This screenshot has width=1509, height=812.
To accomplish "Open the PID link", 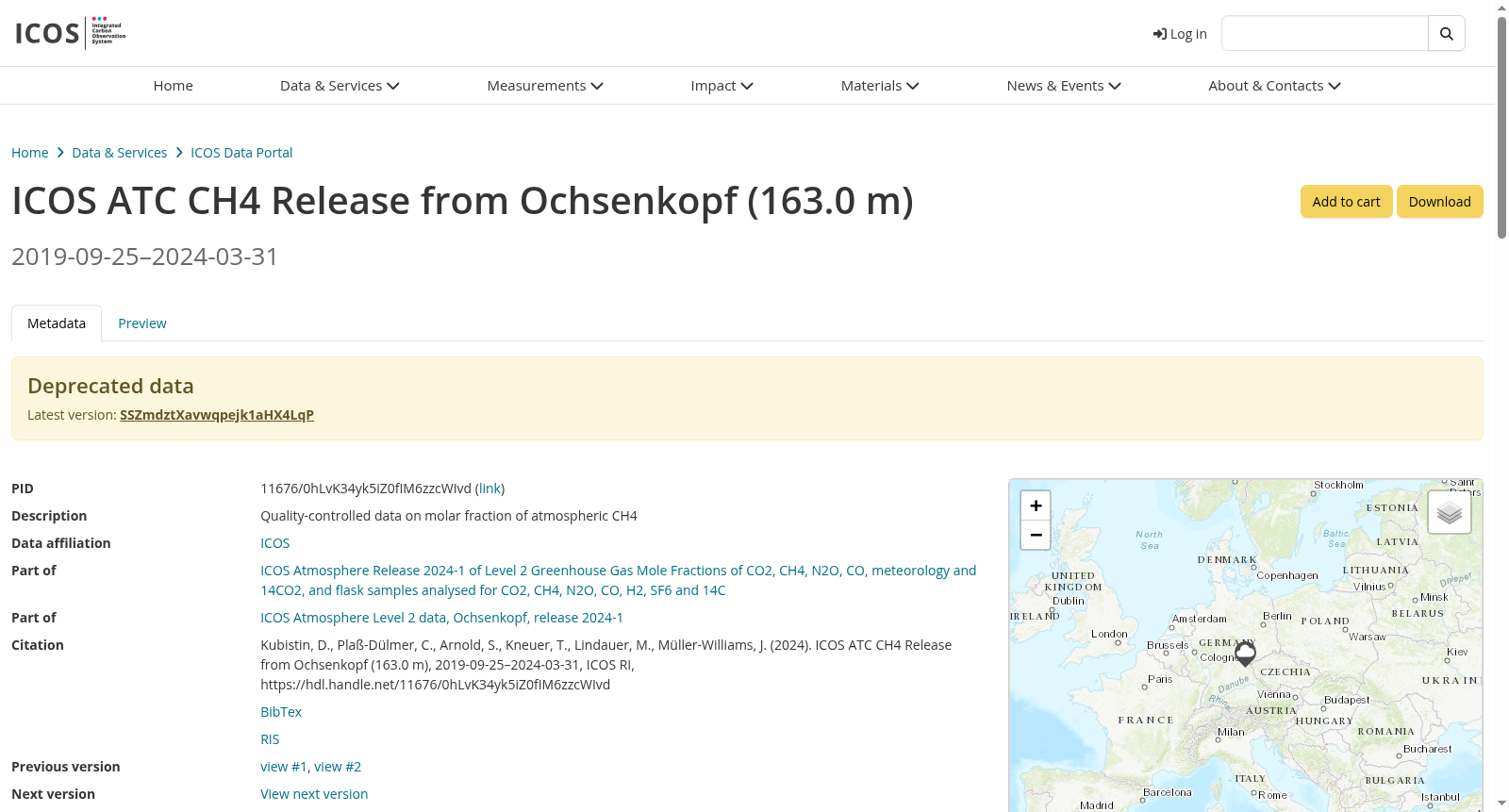I will (489, 489).
